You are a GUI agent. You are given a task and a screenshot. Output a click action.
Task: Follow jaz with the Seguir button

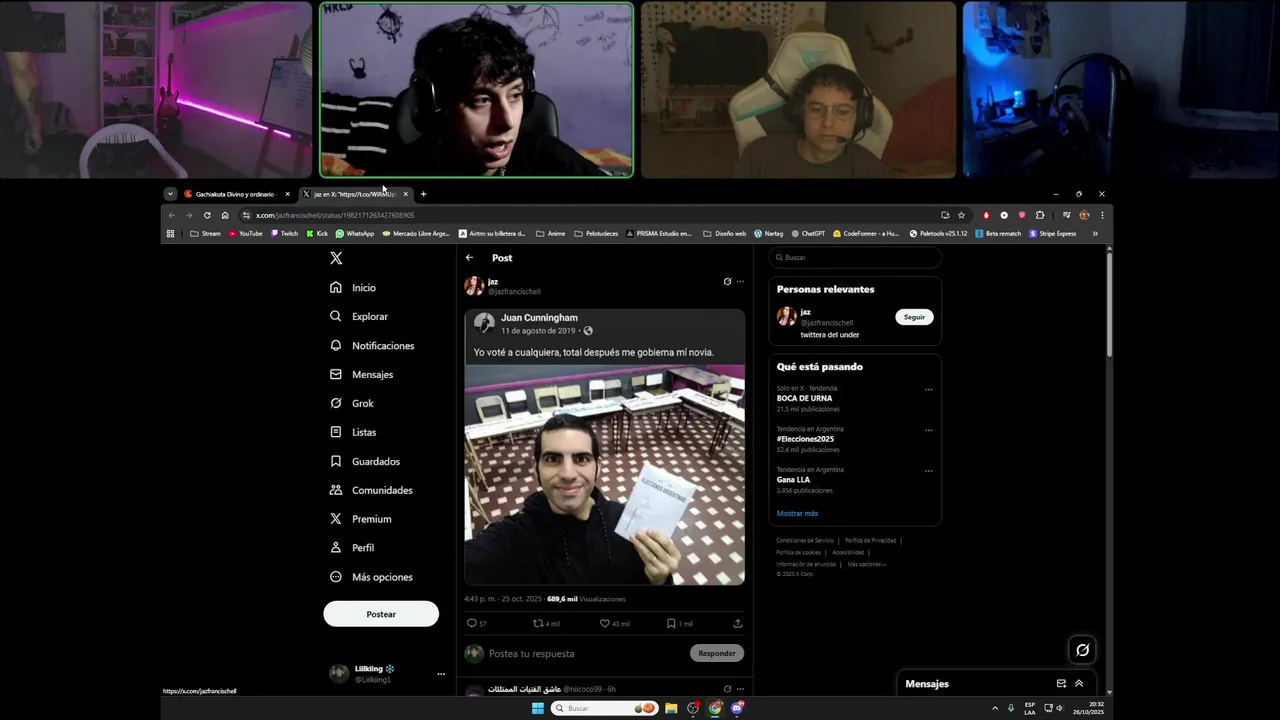point(914,317)
